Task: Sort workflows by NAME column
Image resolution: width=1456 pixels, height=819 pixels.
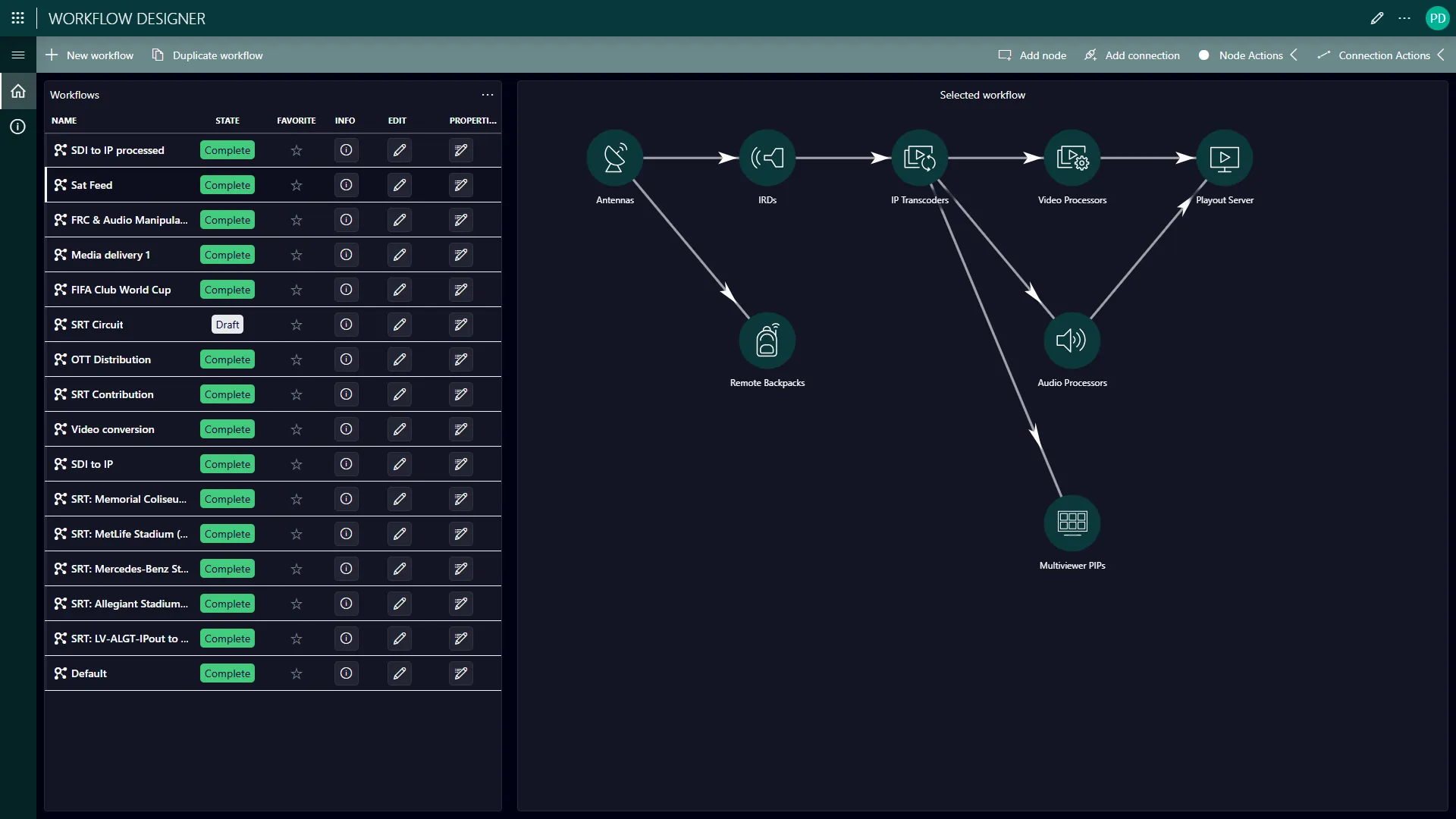Action: 64,121
